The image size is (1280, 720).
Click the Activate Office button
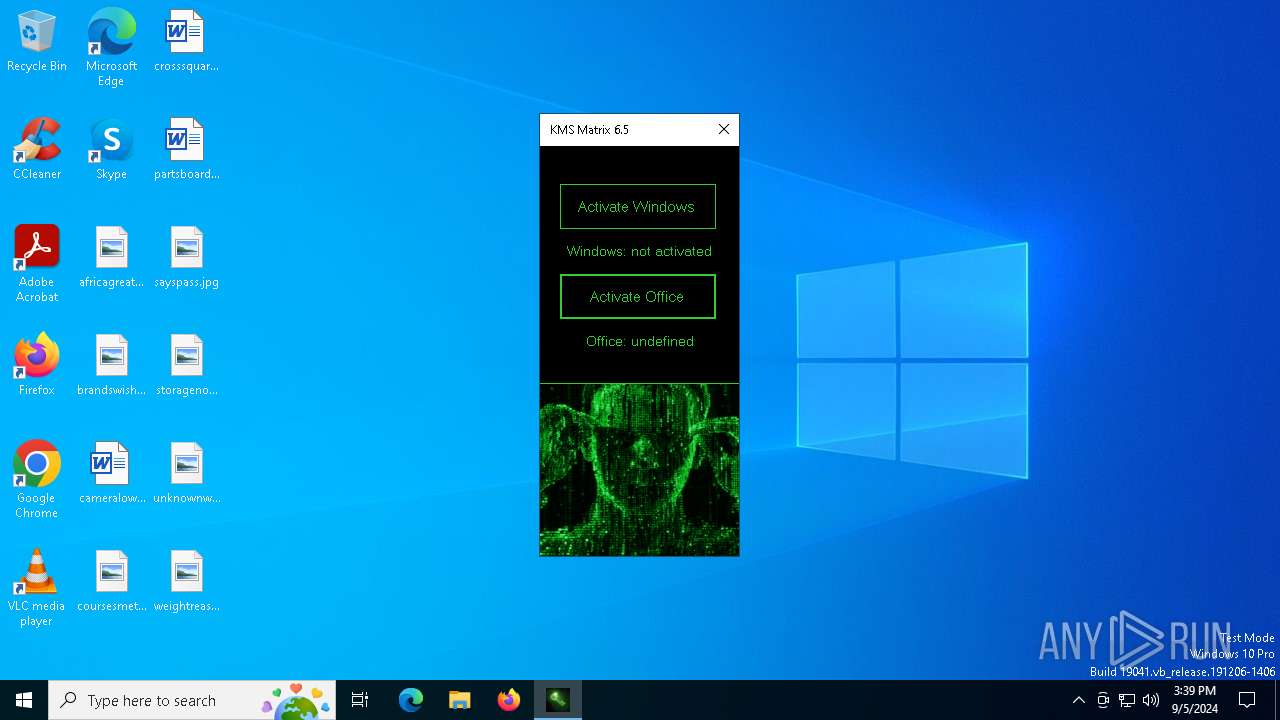click(638, 297)
